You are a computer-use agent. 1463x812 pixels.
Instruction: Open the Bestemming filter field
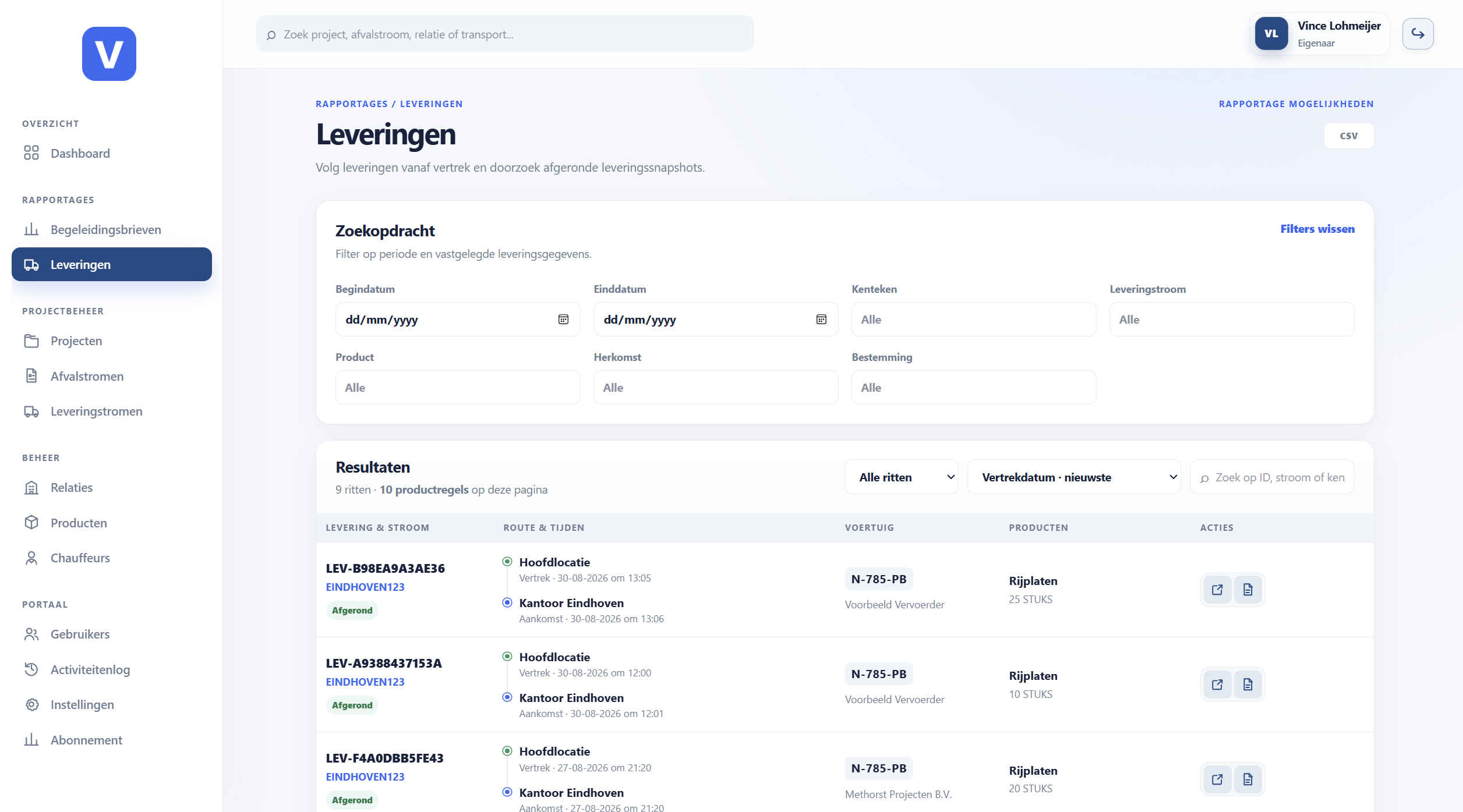click(974, 388)
